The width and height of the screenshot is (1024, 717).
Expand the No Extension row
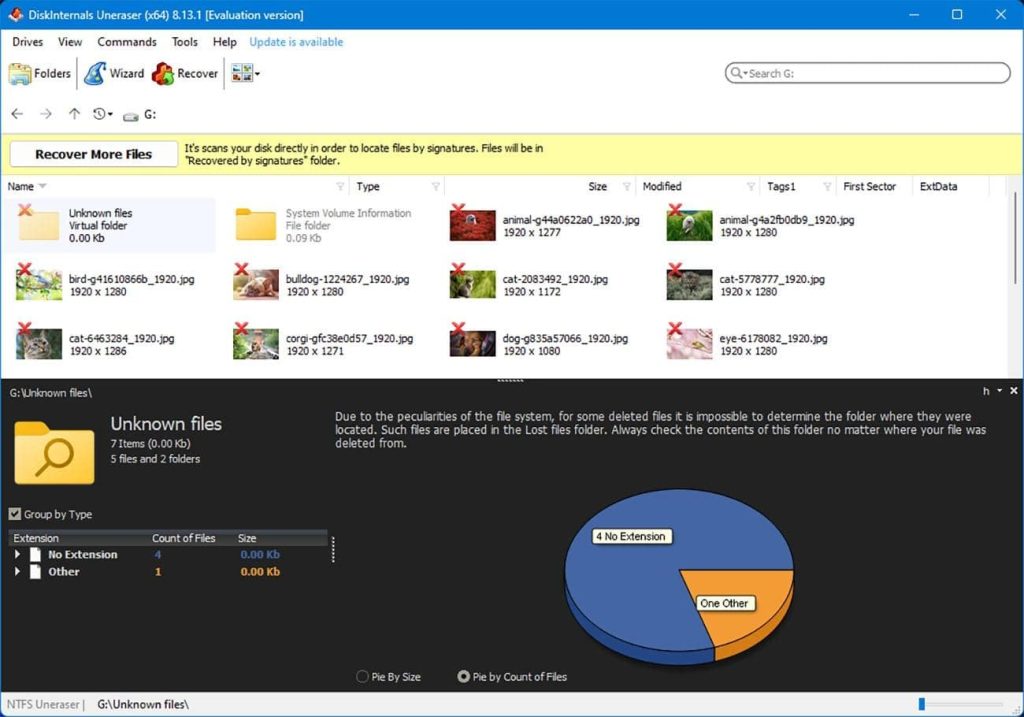coord(18,554)
